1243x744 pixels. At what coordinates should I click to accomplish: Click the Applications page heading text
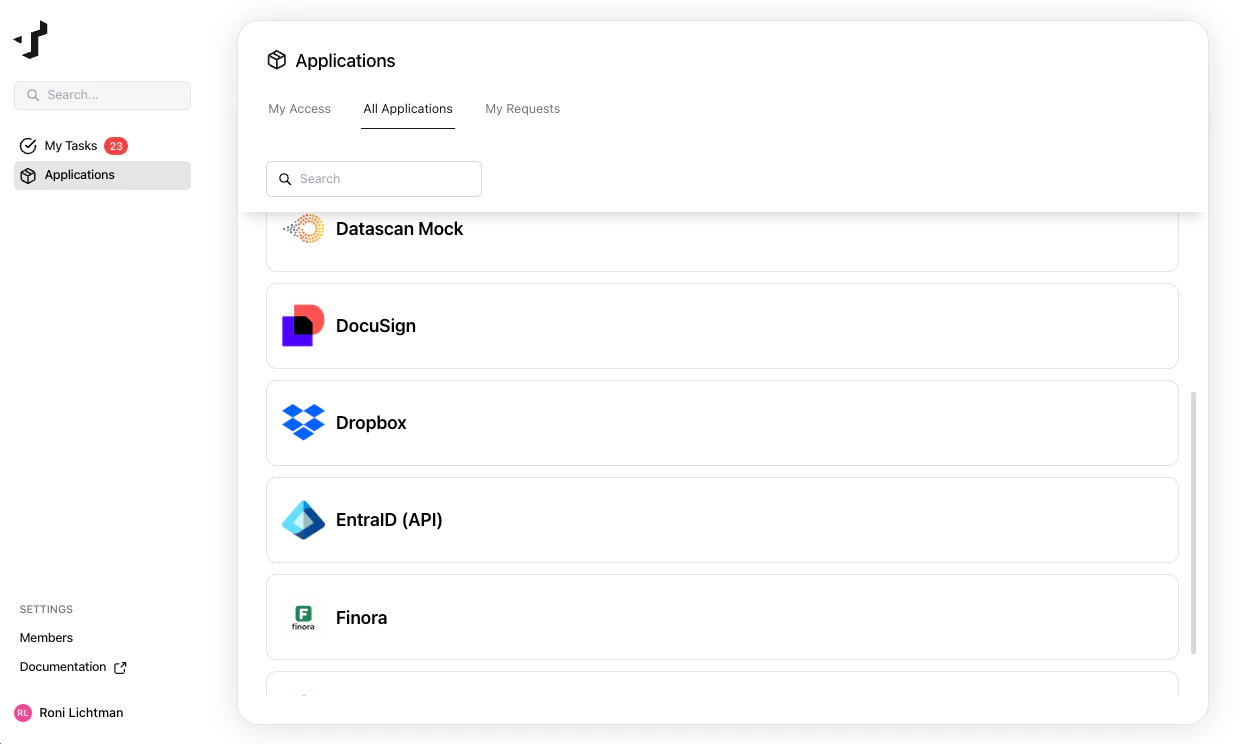pyautogui.click(x=345, y=61)
